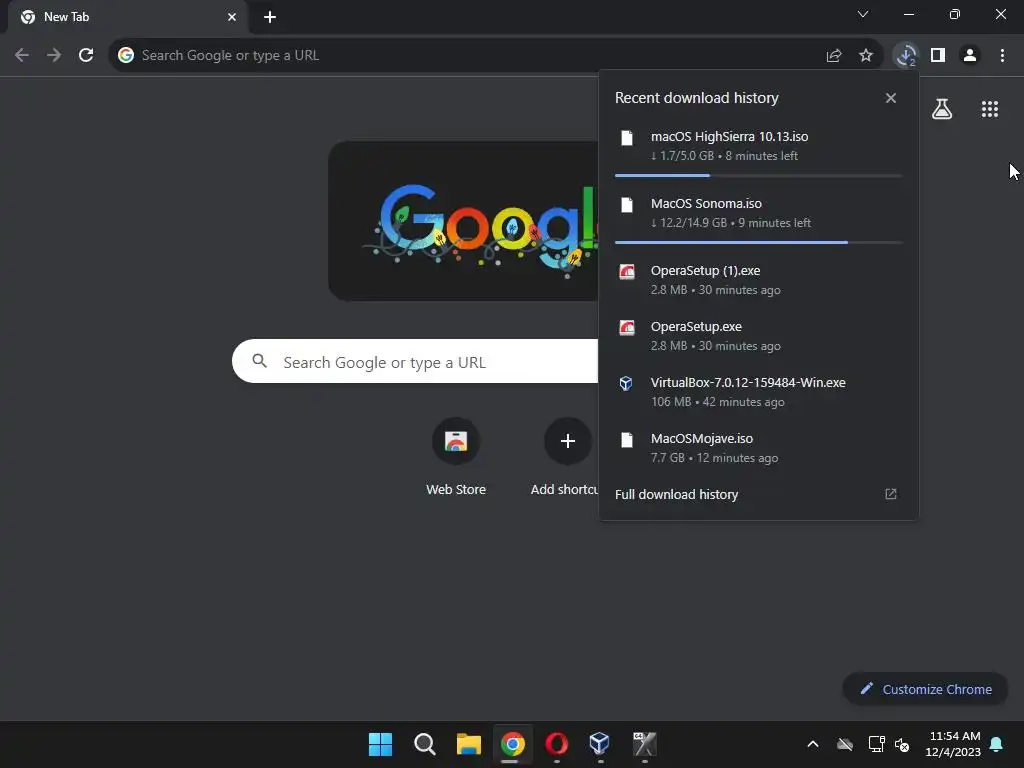Open the notifications bell
Image resolution: width=1024 pixels, height=768 pixels.
997,744
